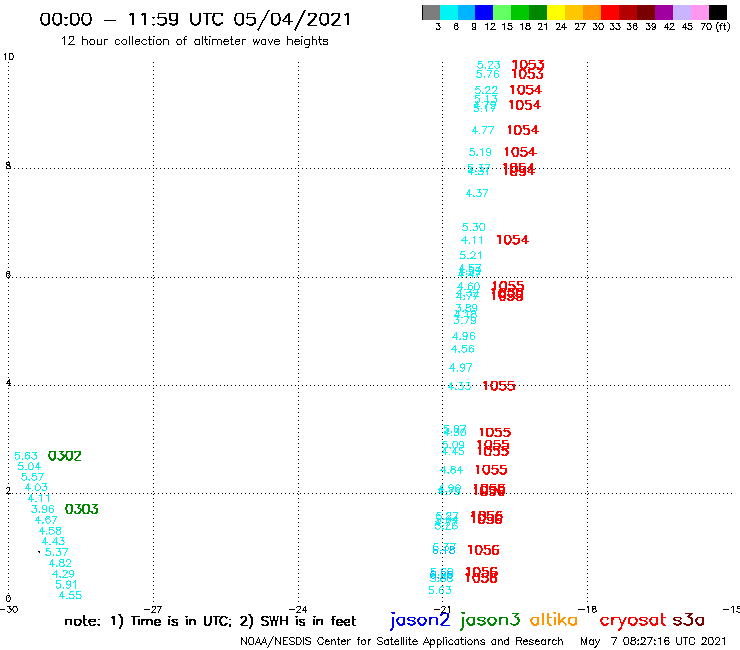Screen dimensions: 740x650
Task: Click the -24 longitude axis label
Action: click(x=297, y=609)
